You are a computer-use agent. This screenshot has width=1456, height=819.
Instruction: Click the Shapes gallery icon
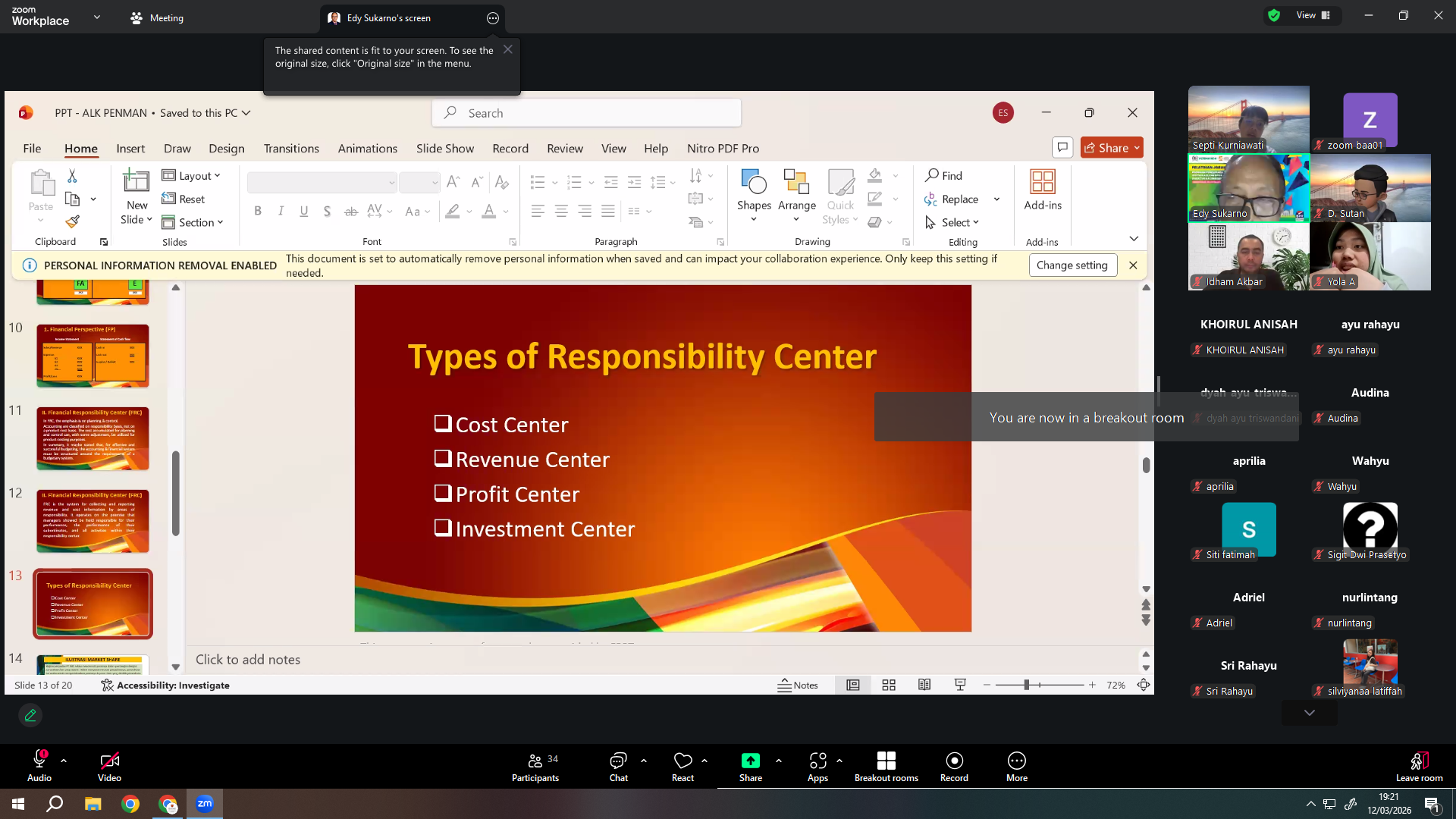(754, 182)
